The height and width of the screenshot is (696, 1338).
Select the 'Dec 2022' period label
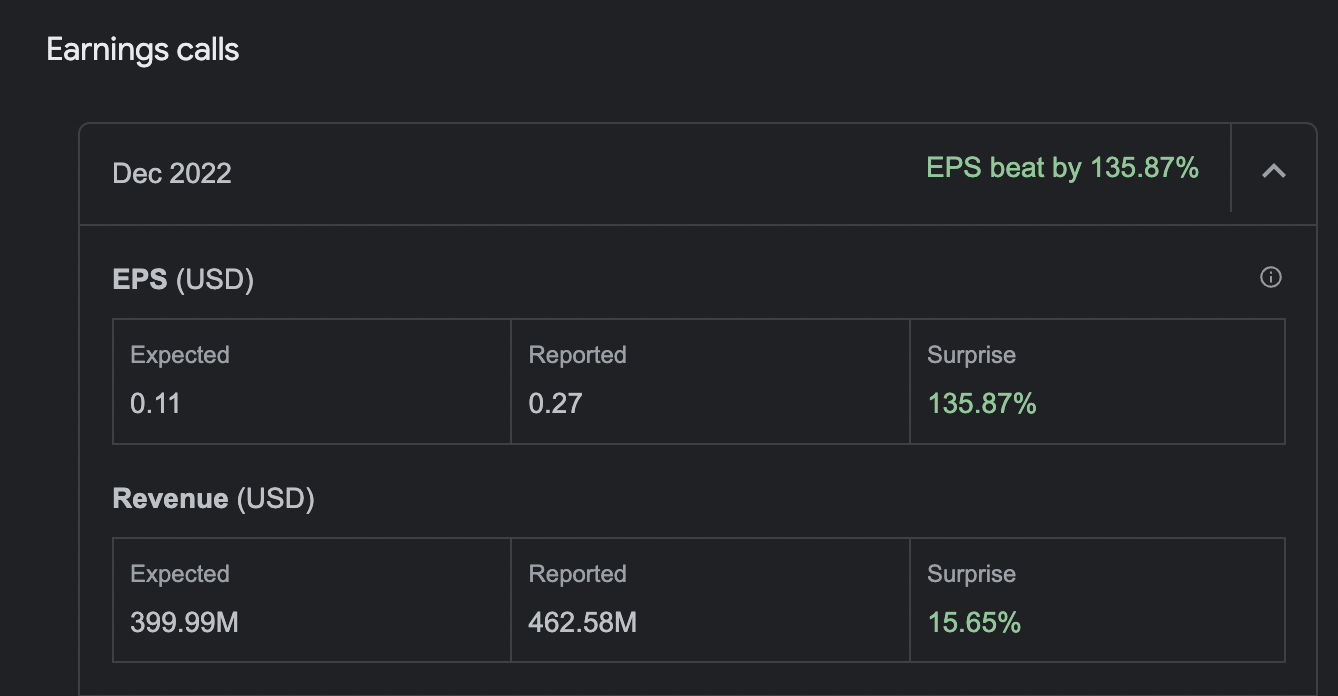tap(172, 173)
